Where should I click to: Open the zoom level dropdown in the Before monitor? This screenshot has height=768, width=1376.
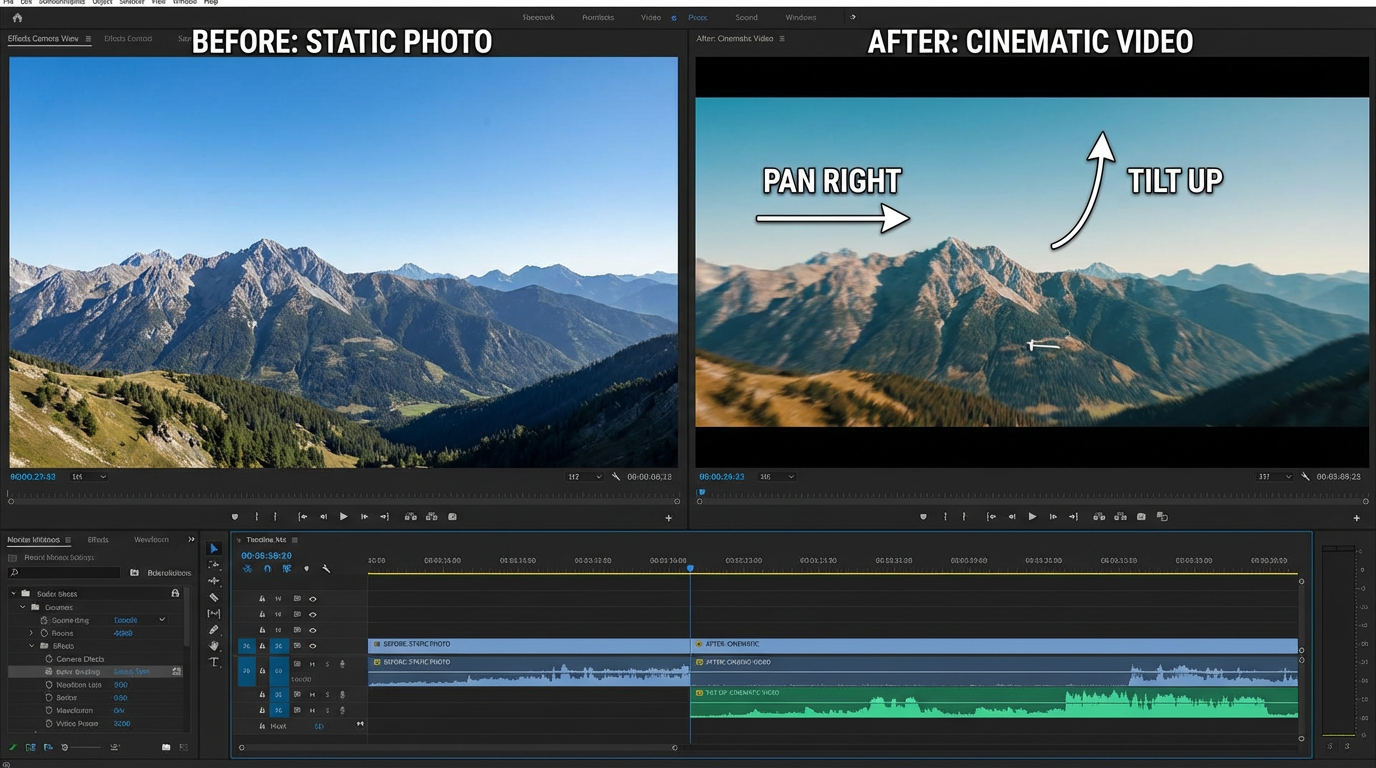coord(88,477)
